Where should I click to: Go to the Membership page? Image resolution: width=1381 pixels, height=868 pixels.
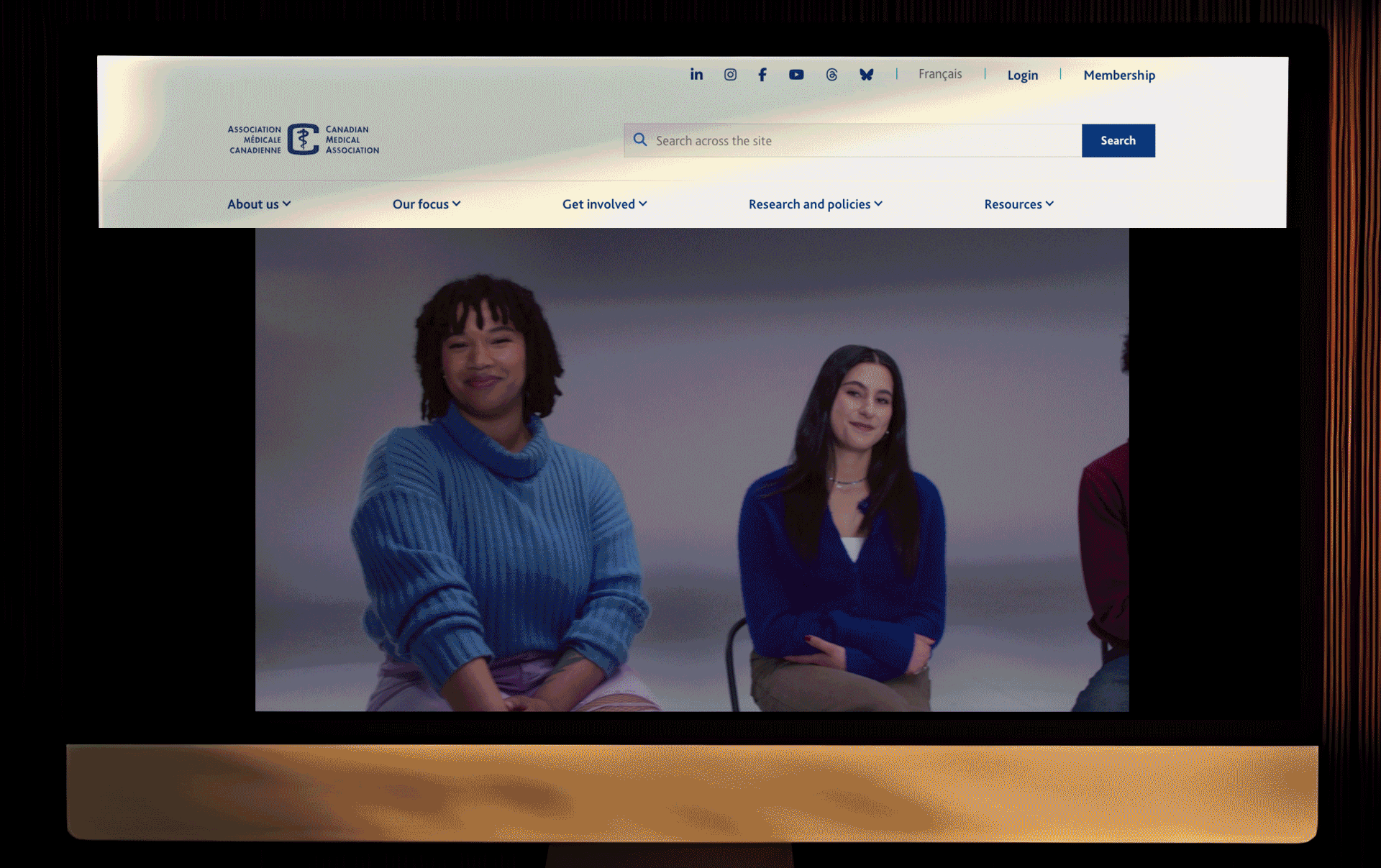tap(1118, 76)
